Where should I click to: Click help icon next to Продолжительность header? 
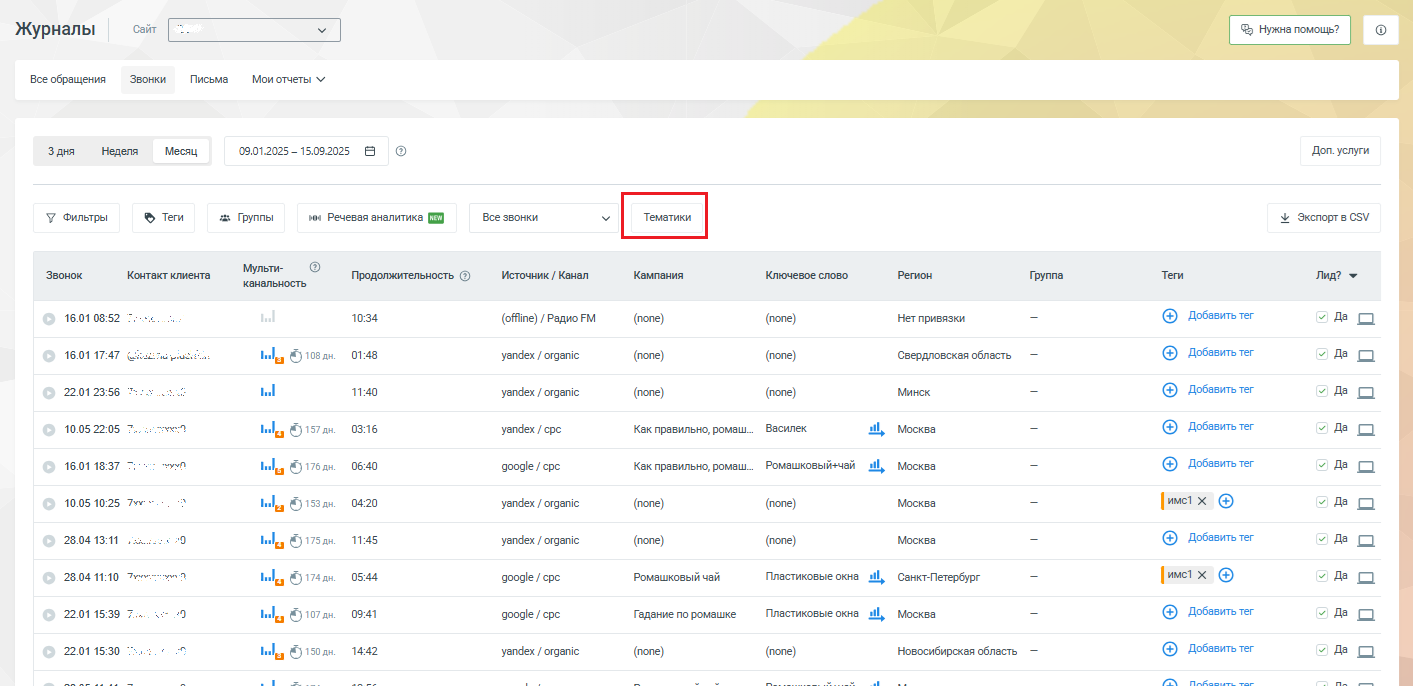pos(465,276)
